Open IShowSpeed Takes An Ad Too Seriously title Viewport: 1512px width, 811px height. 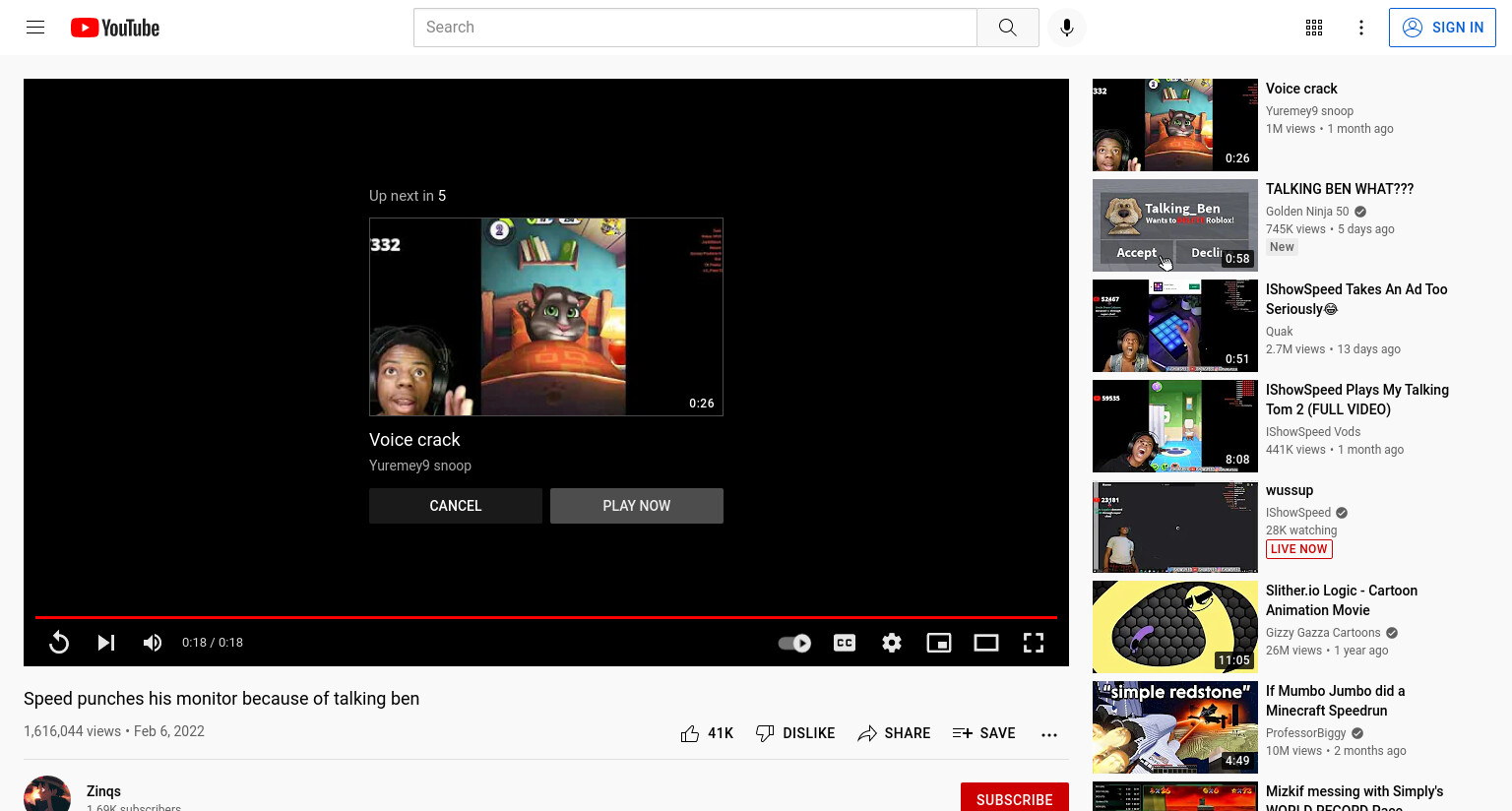(1356, 299)
